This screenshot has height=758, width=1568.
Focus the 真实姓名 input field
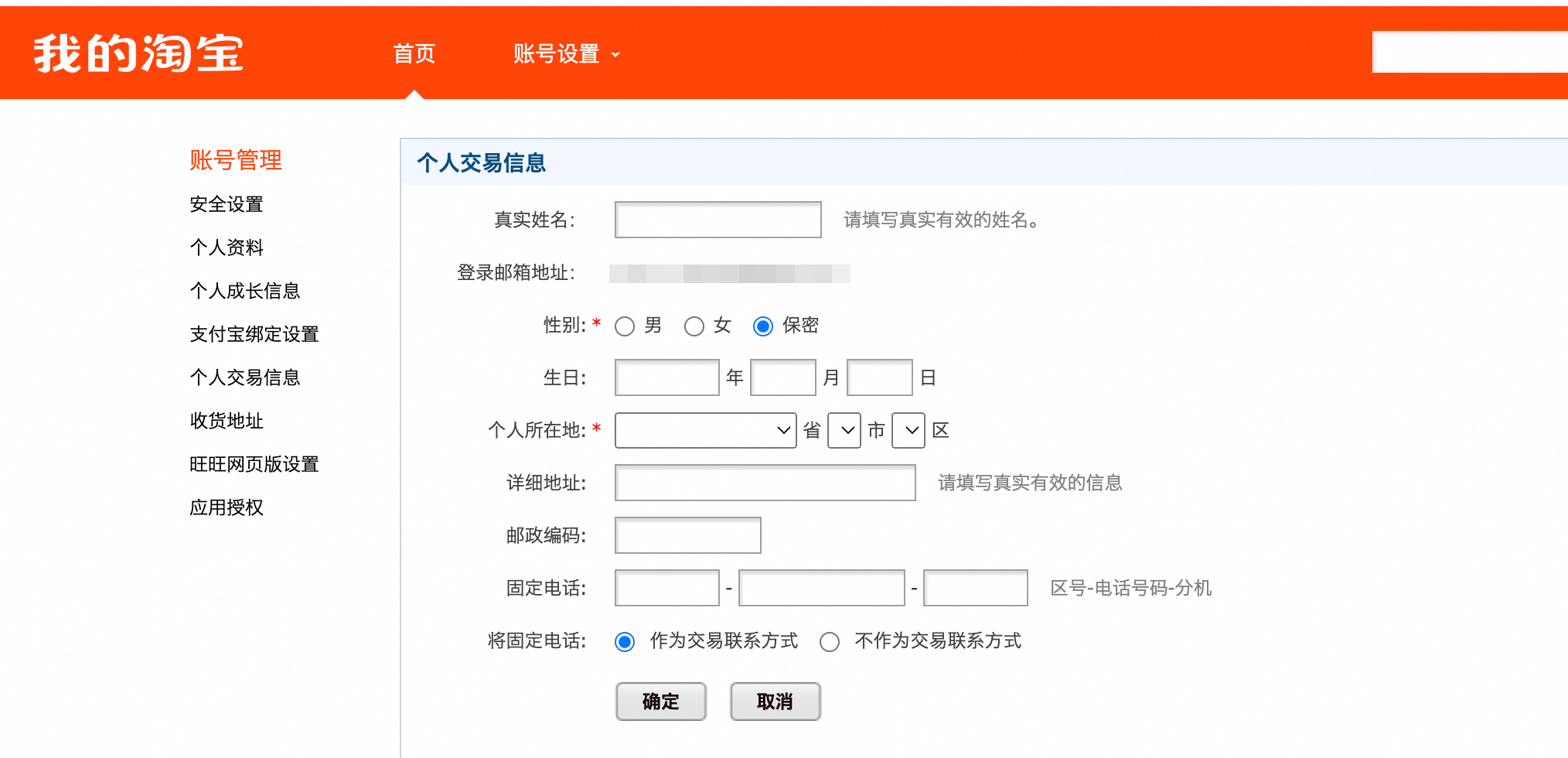click(718, 220)
